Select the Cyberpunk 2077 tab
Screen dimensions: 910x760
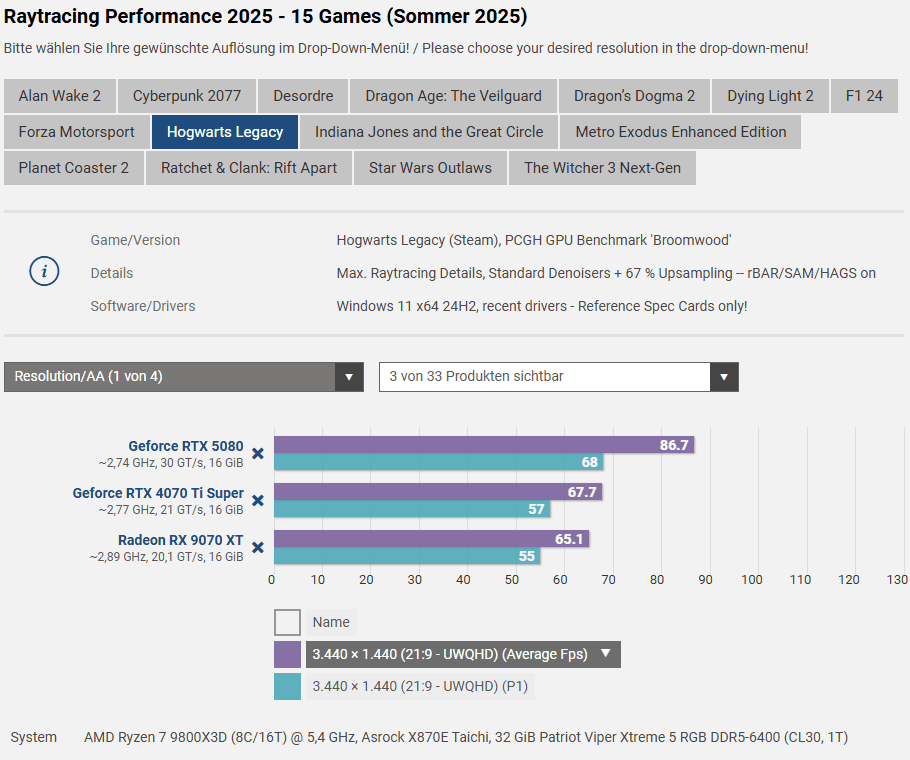click(x=187, y=96)
